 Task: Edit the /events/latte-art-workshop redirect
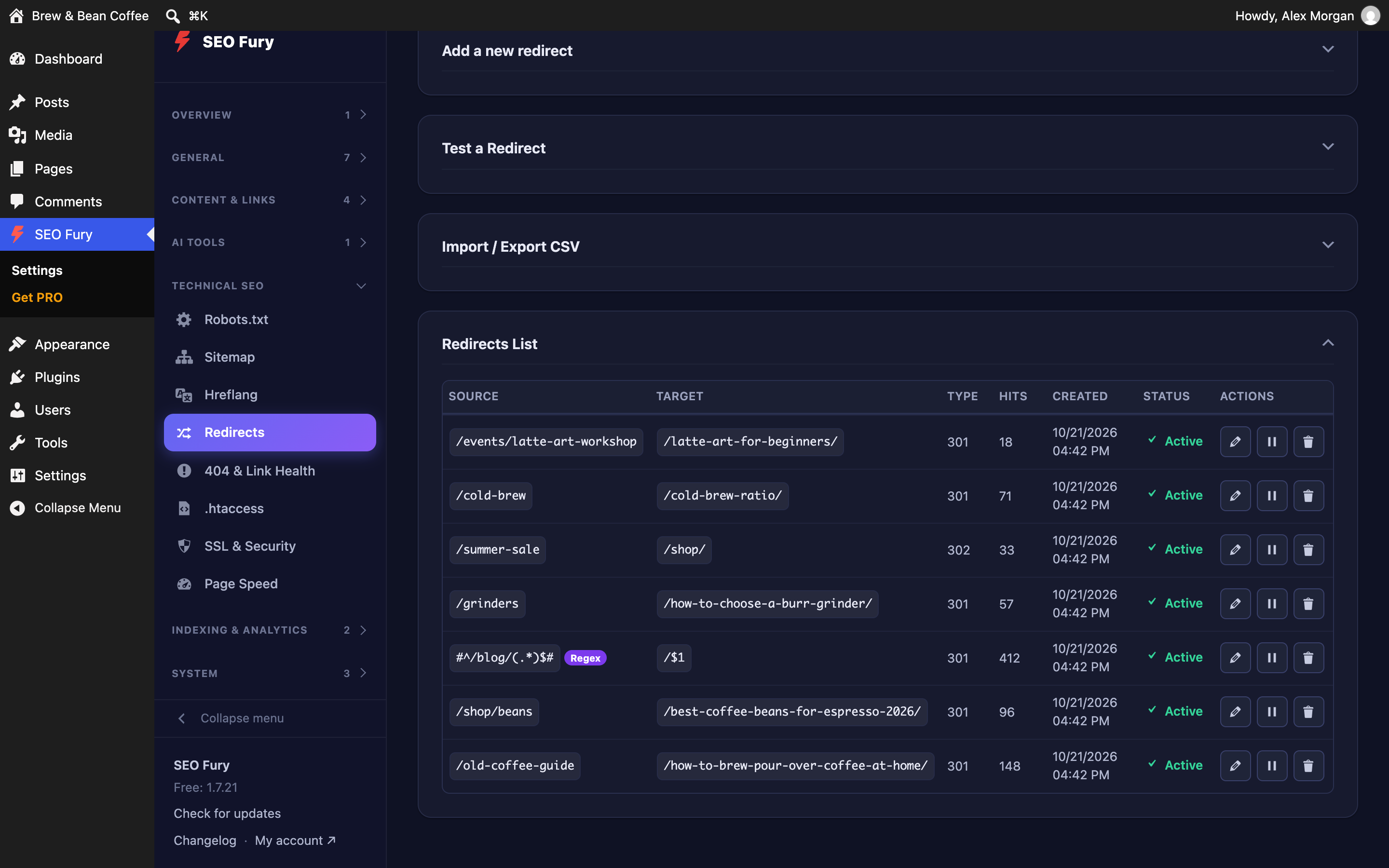(x=1235, y=442)
